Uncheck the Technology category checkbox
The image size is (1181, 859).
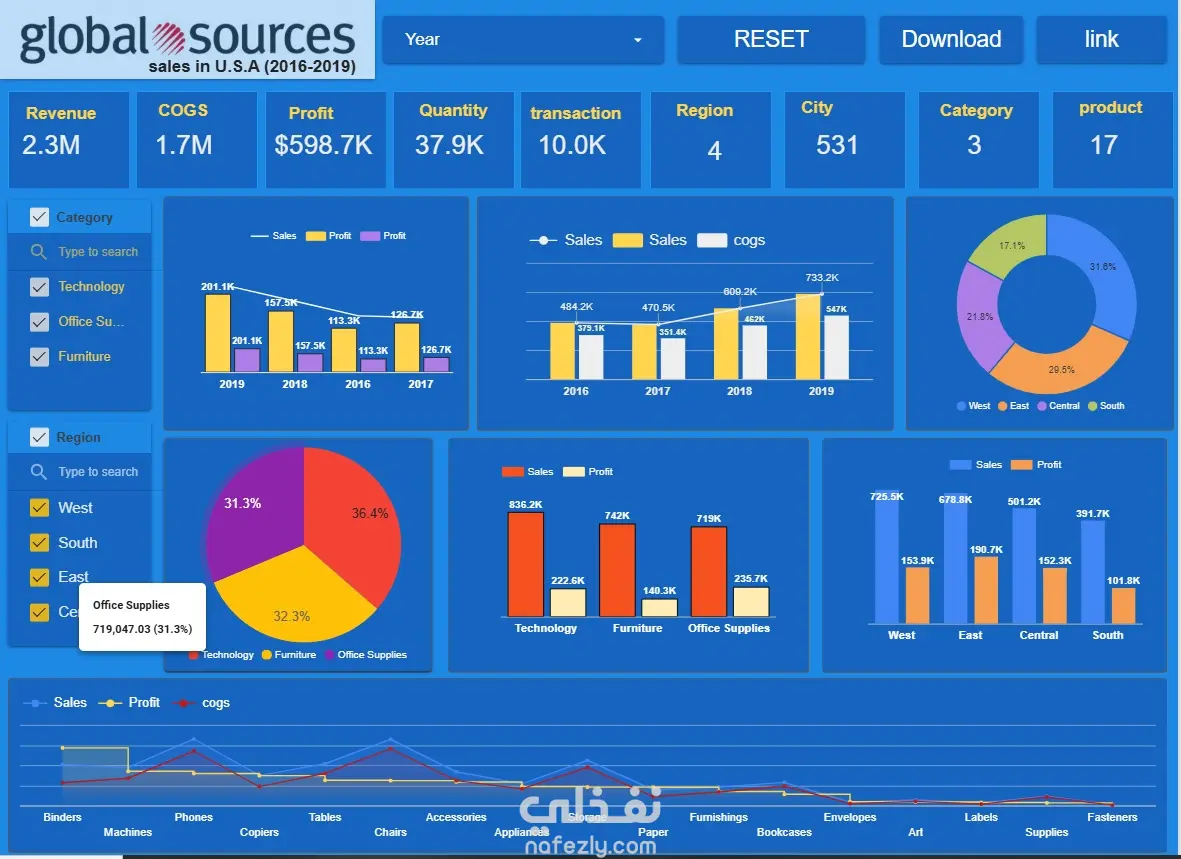click(39, 286)
